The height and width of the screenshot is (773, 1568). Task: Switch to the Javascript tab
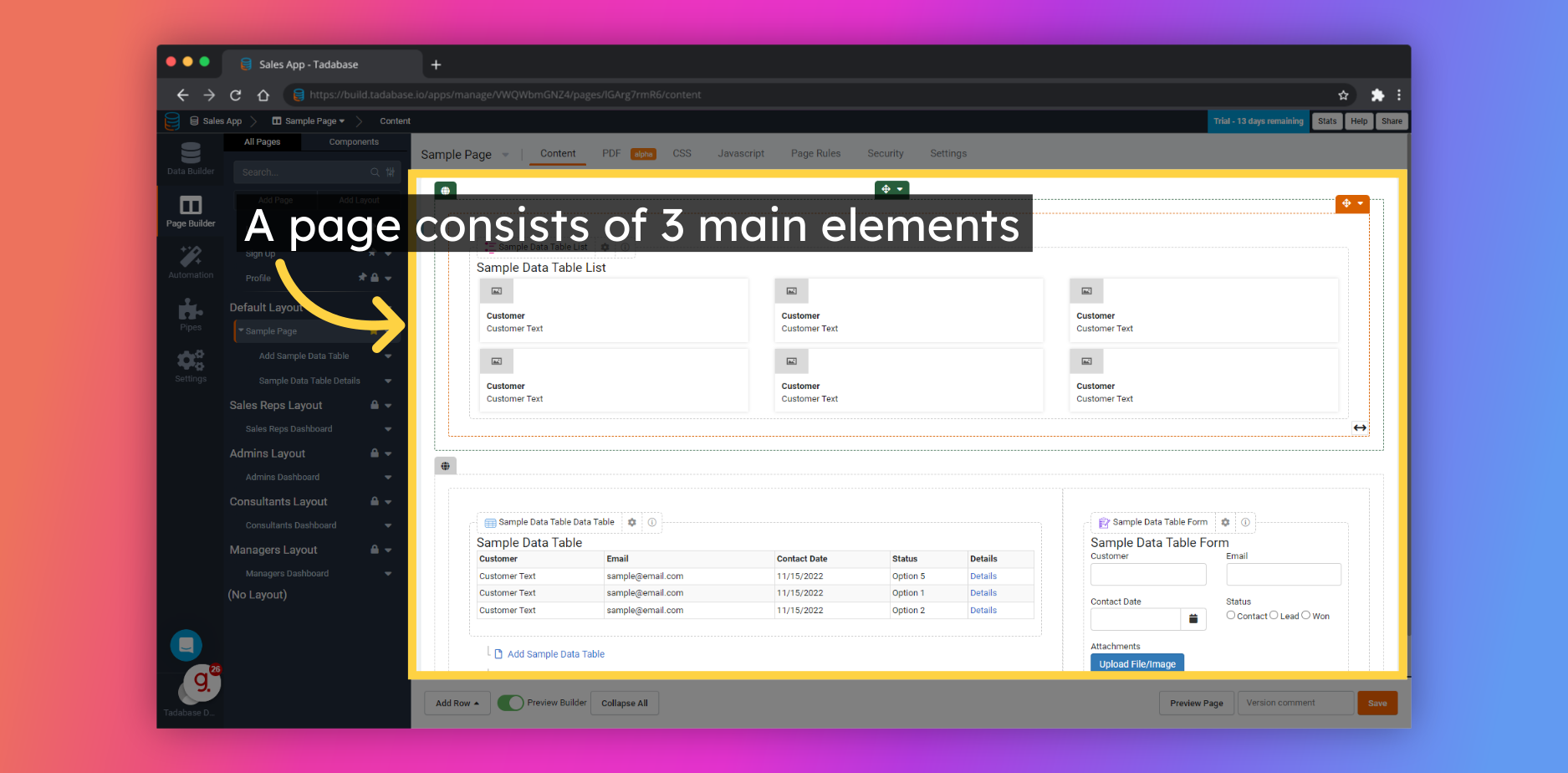[x=741, y=154]
